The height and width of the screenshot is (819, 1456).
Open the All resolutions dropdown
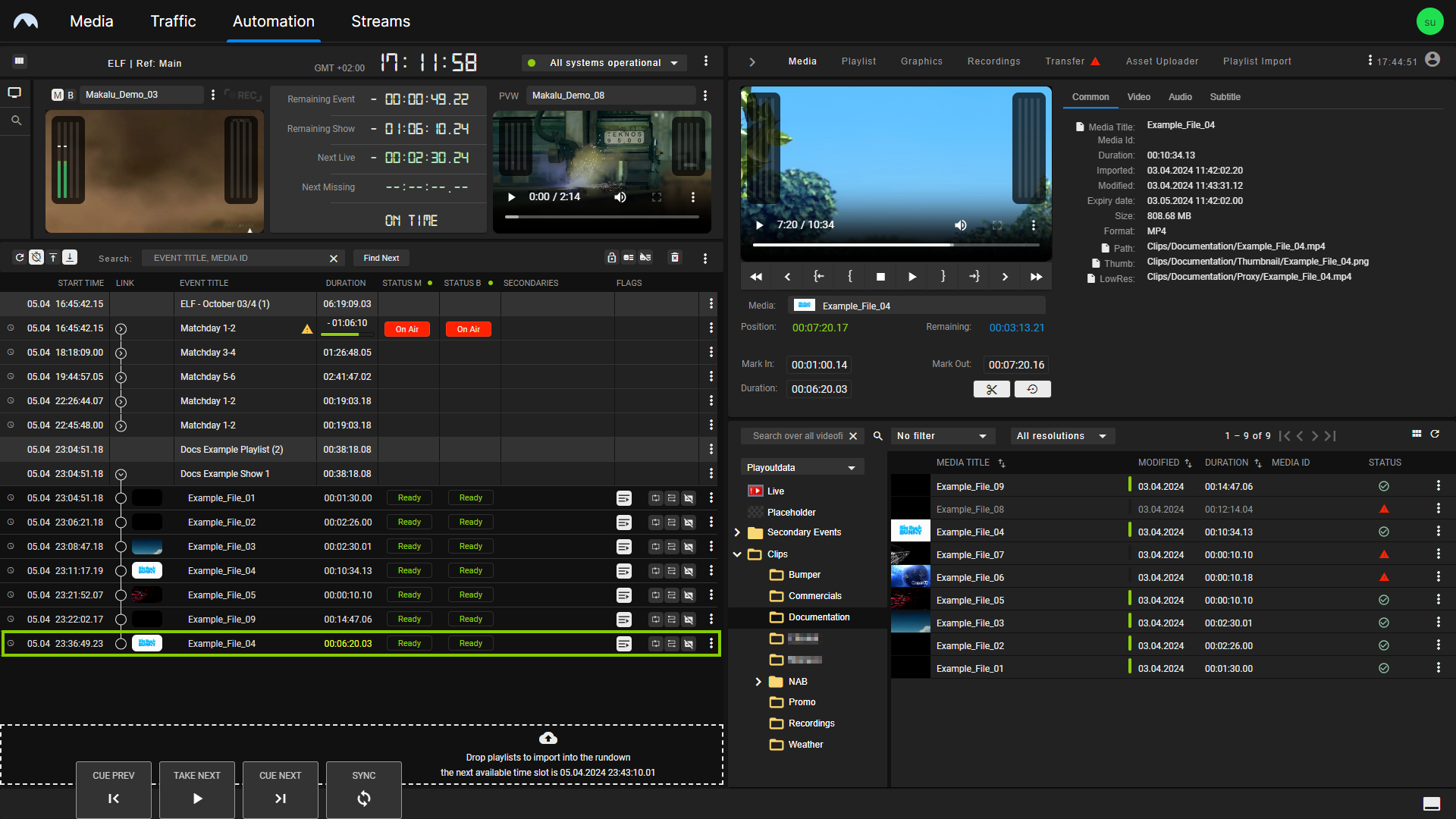(x=1062, y=436)
